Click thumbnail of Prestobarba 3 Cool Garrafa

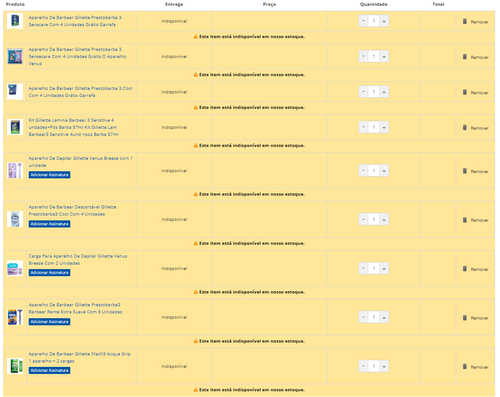[15, 92]
